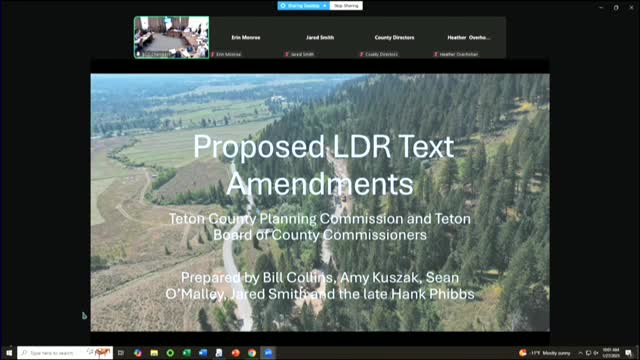Open Outlook from the taskbar

point(203,353)
